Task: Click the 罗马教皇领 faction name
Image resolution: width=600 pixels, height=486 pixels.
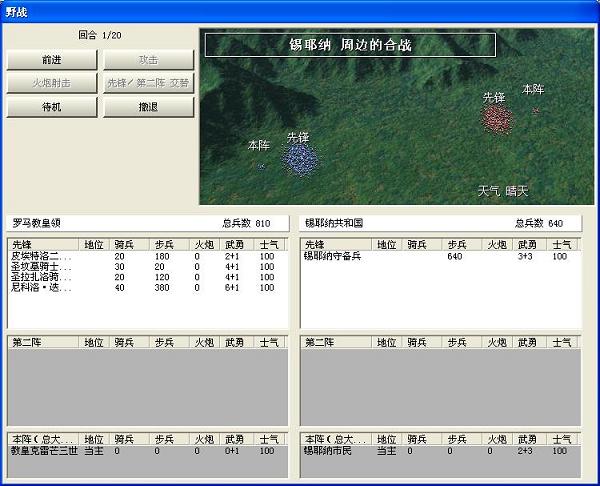Action: pos(37,223)
